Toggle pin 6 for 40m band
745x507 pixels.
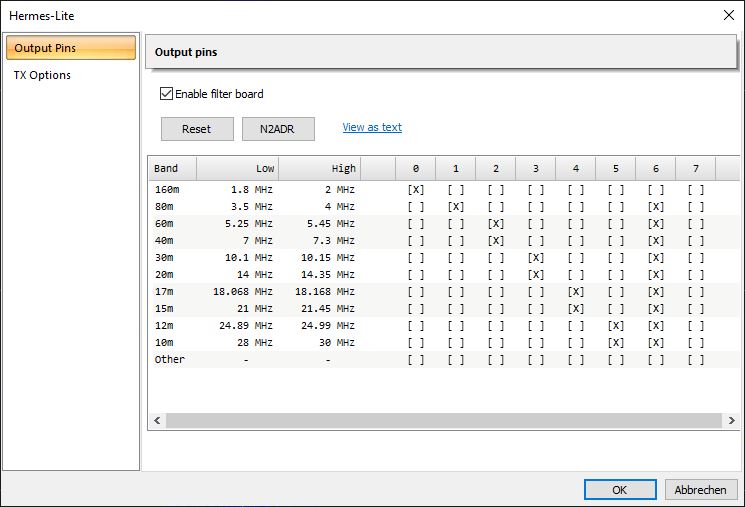coord(656,240)
